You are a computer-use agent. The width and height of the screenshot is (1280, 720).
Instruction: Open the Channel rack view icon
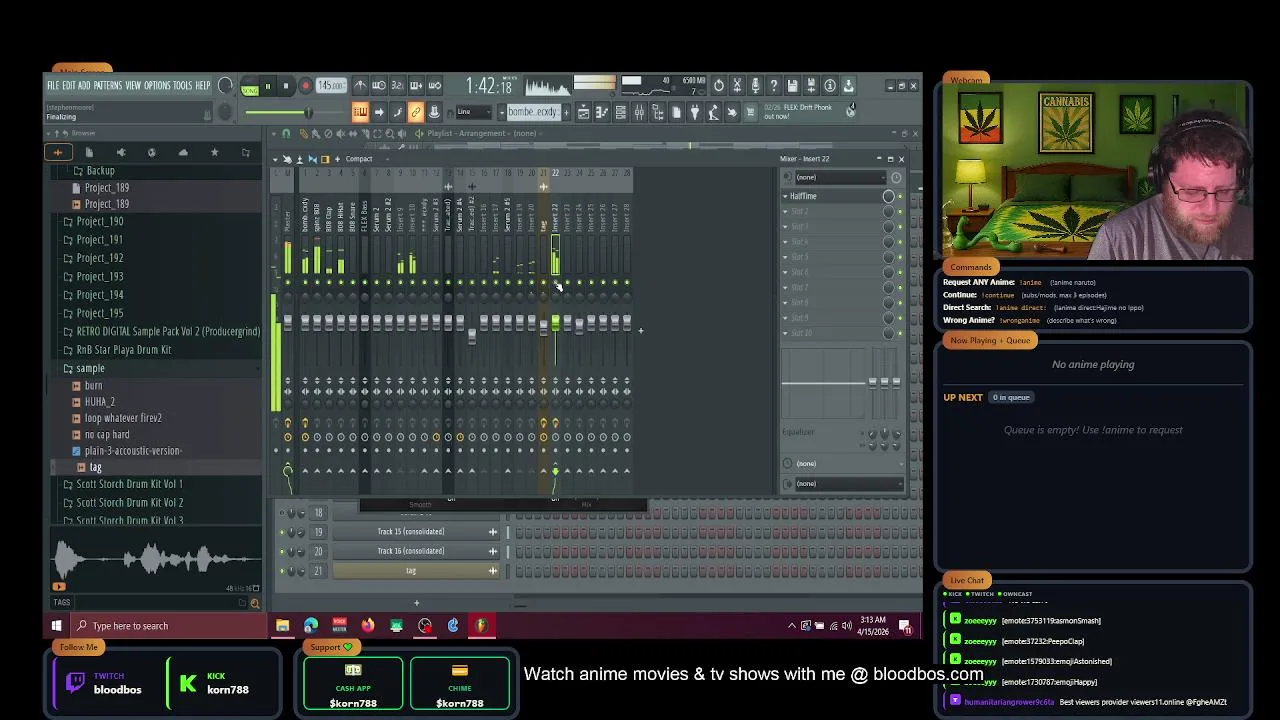pyautogui.click(x=620, y=112)
